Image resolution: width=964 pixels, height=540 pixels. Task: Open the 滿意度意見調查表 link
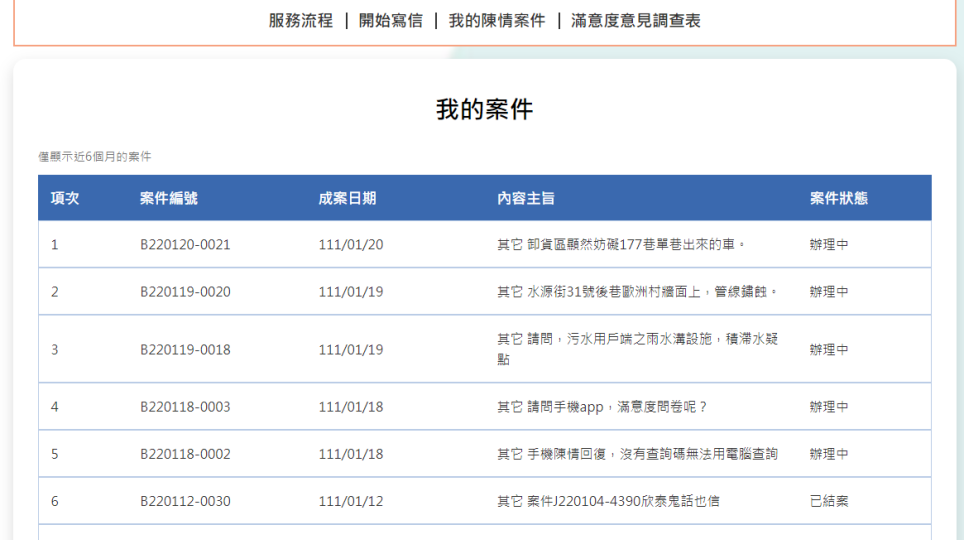tap(635, 20)
